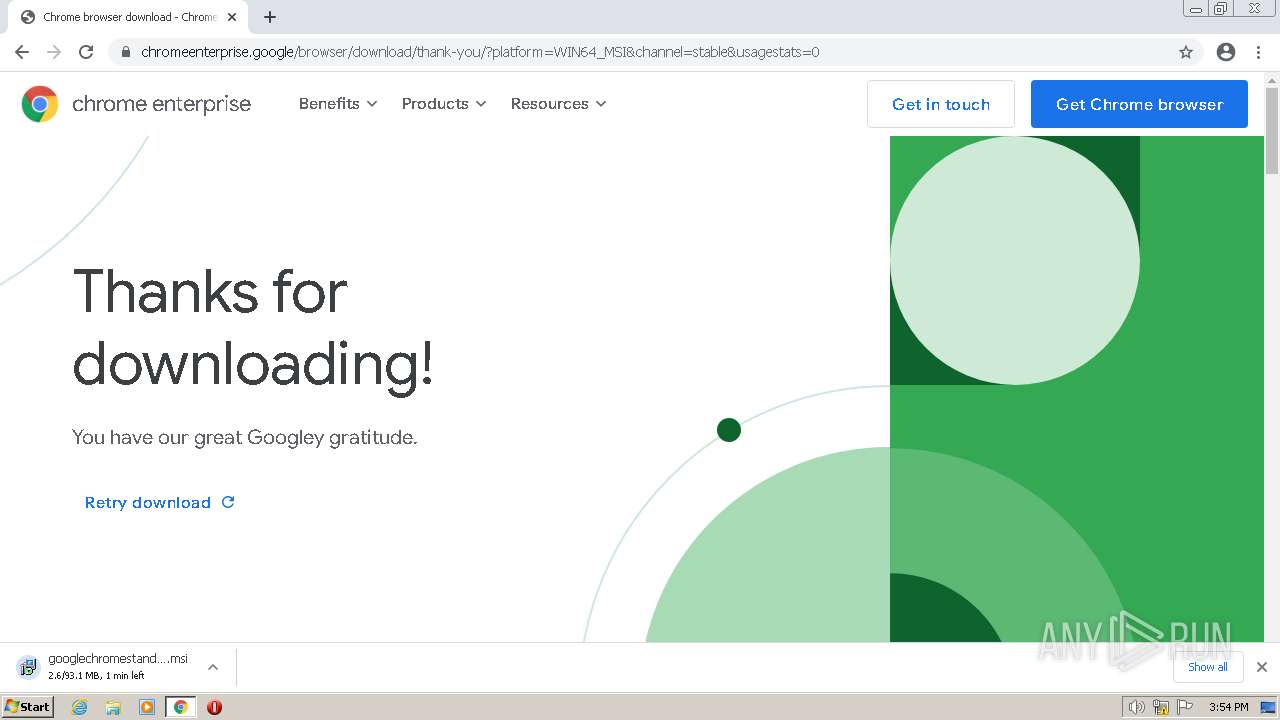Open the media player taskbar icon
Screen dimensions: 1280x720
tap(147, 707)
